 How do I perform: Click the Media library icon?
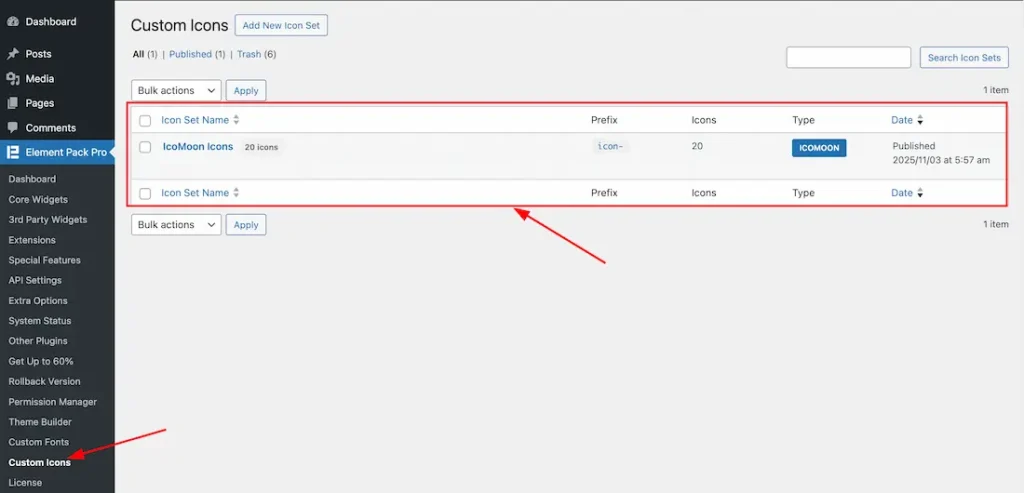click(x=13, y=79)
